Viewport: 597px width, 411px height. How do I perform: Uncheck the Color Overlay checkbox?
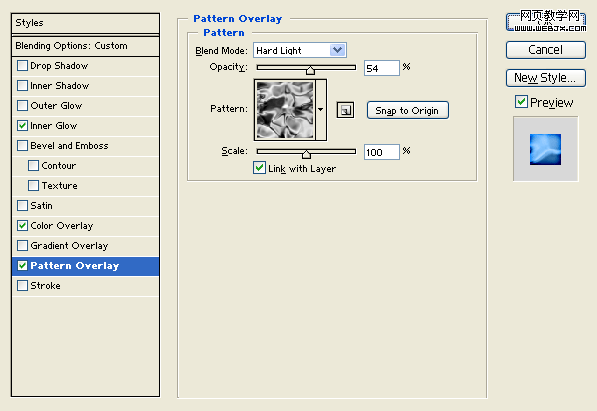[22, 225]
